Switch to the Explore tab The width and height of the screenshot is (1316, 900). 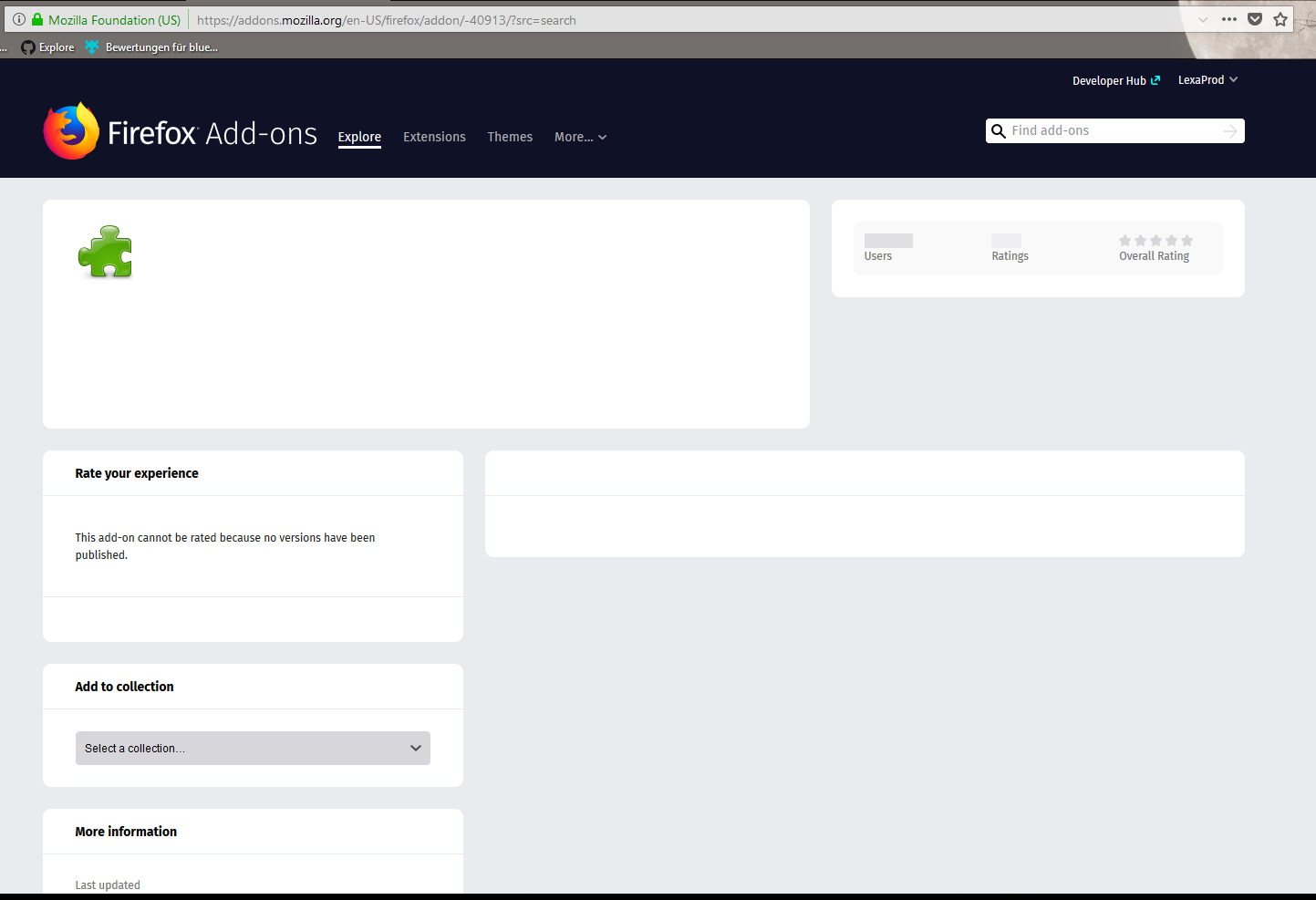tap(359, 137)
